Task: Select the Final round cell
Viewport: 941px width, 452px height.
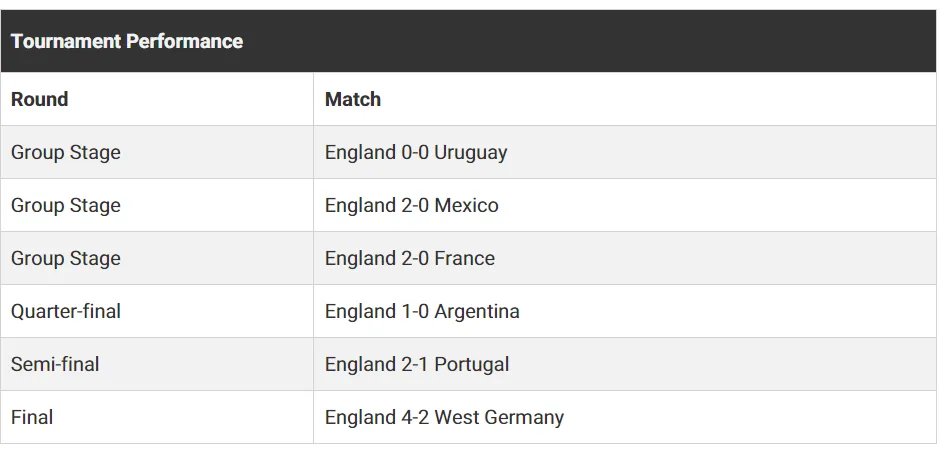Action: click(157, 417)
